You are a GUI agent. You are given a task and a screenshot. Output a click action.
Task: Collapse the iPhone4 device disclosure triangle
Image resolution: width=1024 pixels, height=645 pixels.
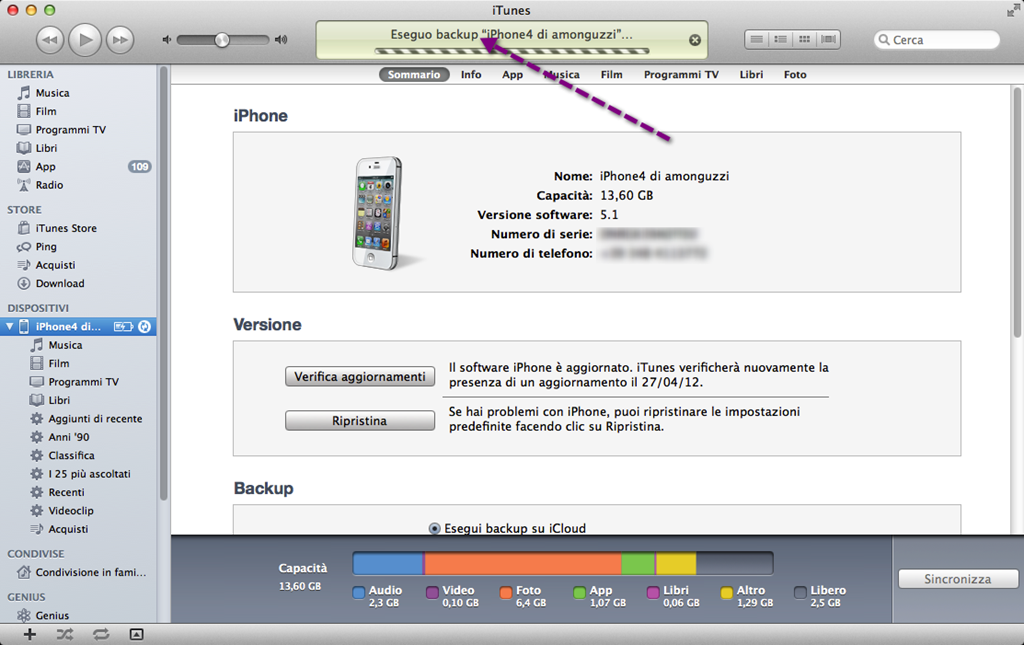(x=10, y=326)
